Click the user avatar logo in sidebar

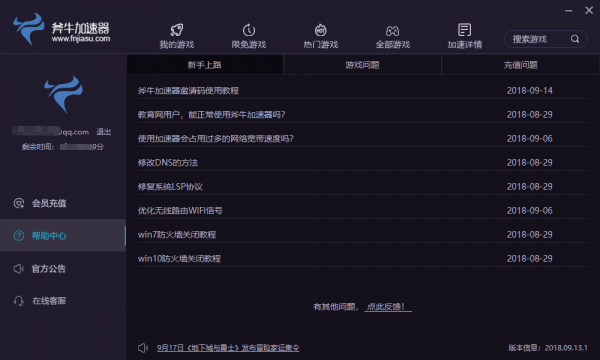tap(64, 94)
